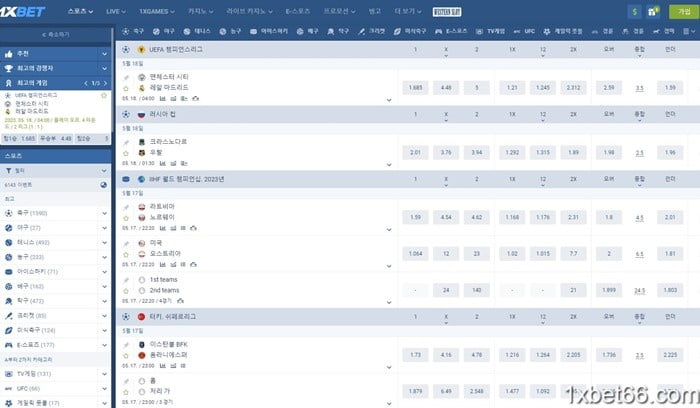
Task: Toggle star on sidebar UEFA featured game
Action: (104, 96)
